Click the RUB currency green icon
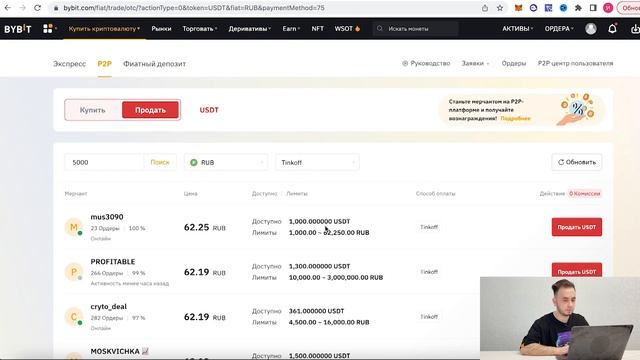 194,162
